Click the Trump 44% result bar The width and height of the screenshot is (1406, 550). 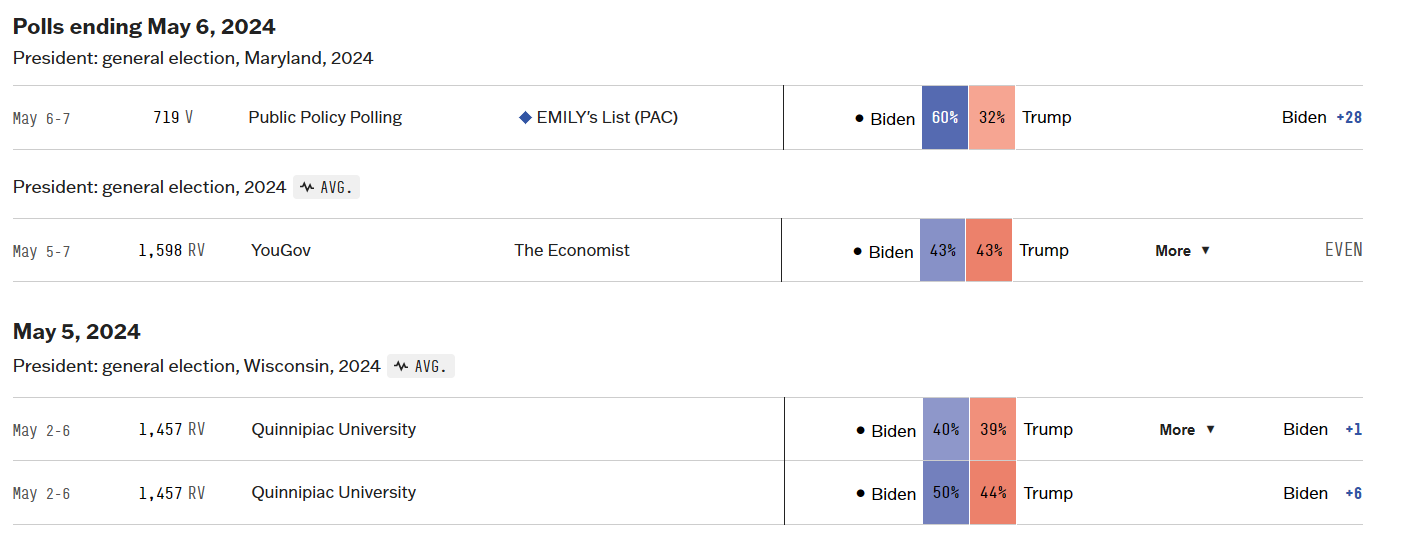(x=993, y=493)
